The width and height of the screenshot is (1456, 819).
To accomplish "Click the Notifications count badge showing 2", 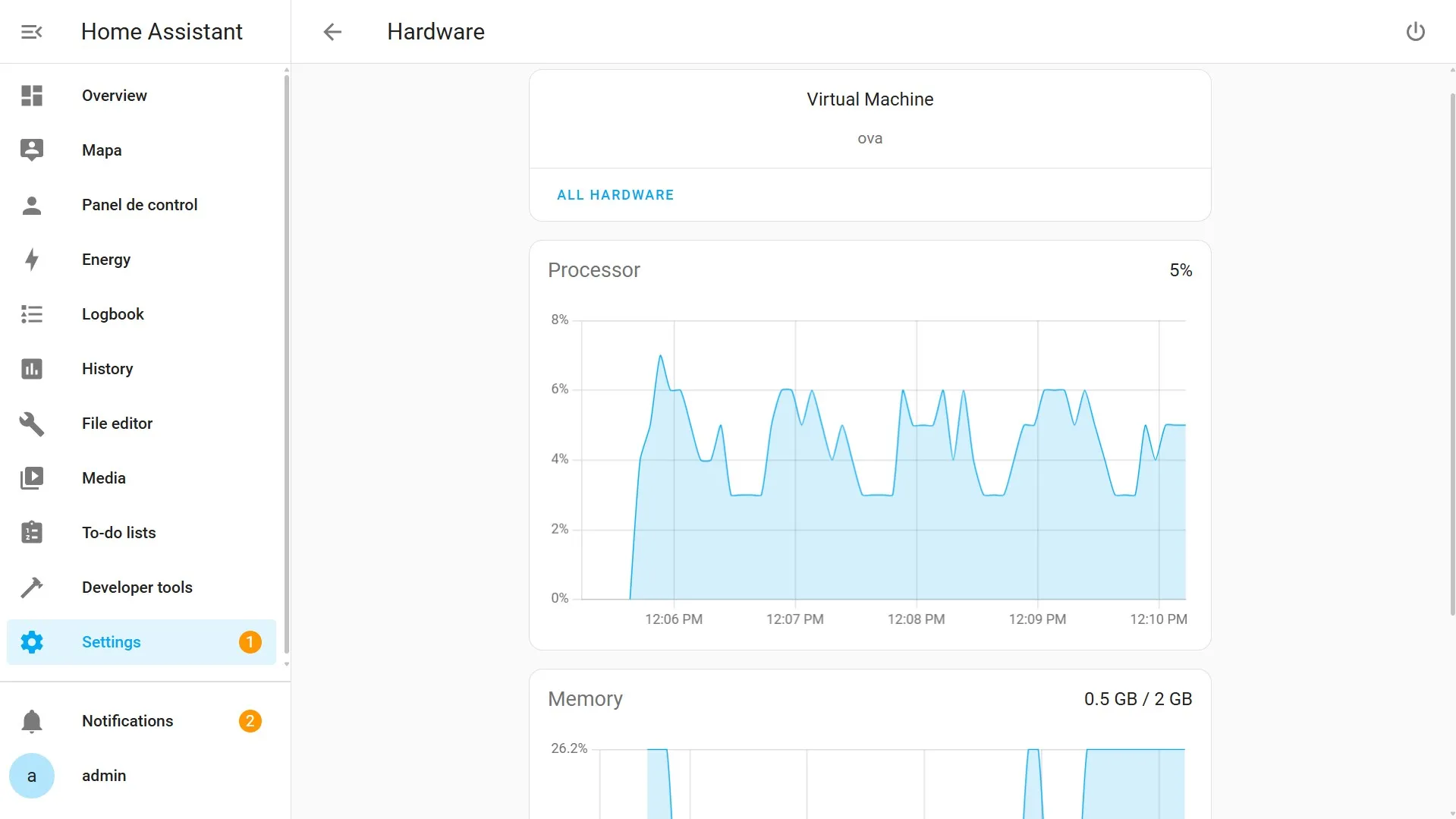I will (x=250, y=721).
